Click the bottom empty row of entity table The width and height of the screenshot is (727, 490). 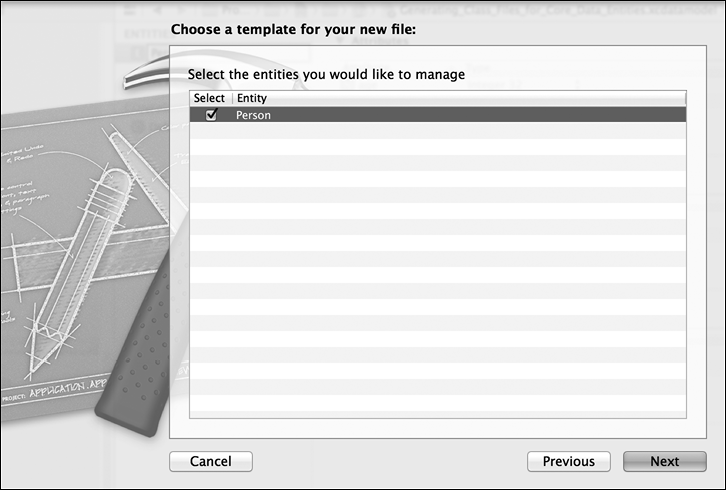click(437, 410)
